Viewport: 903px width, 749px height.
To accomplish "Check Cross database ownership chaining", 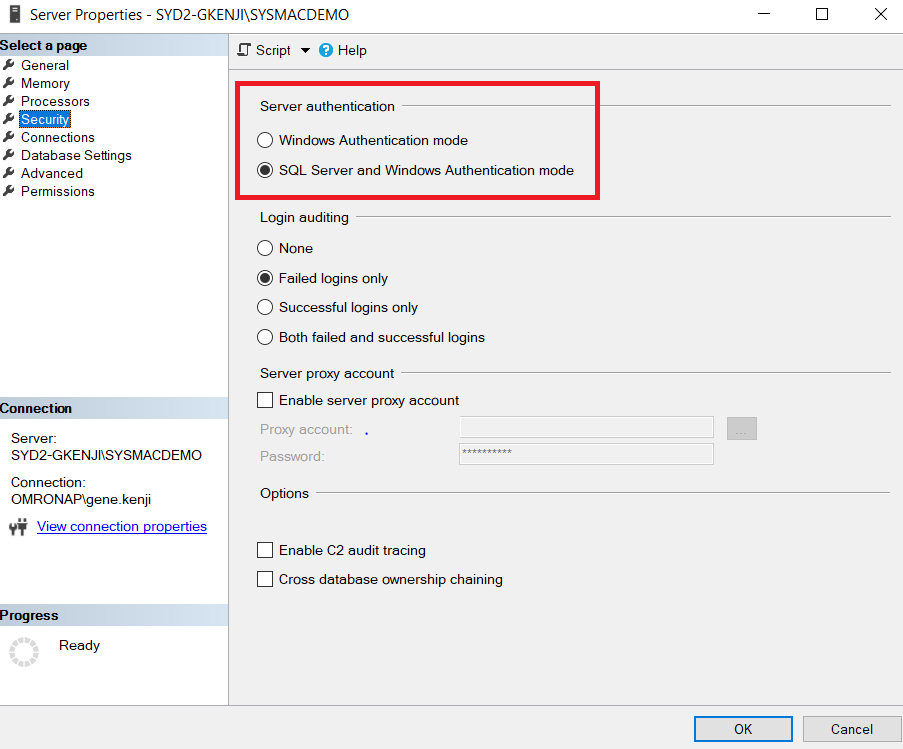I will click(265, 579).
